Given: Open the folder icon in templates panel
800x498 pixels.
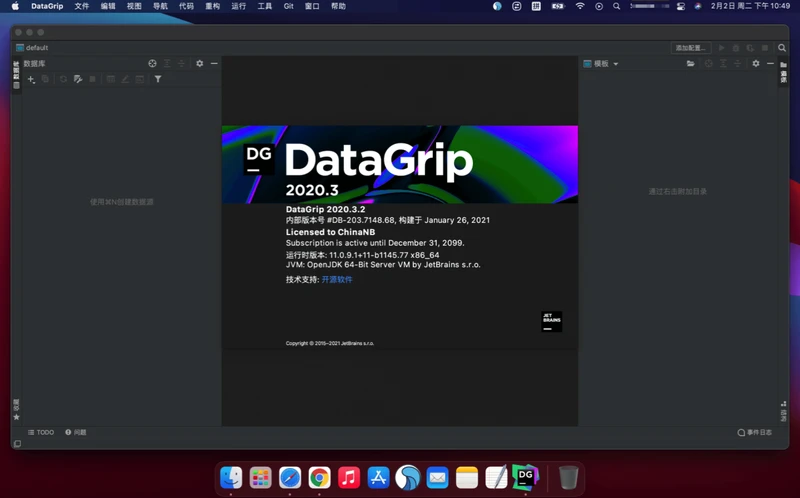Looking at the screenshot, I should click(x=690, y=63).
